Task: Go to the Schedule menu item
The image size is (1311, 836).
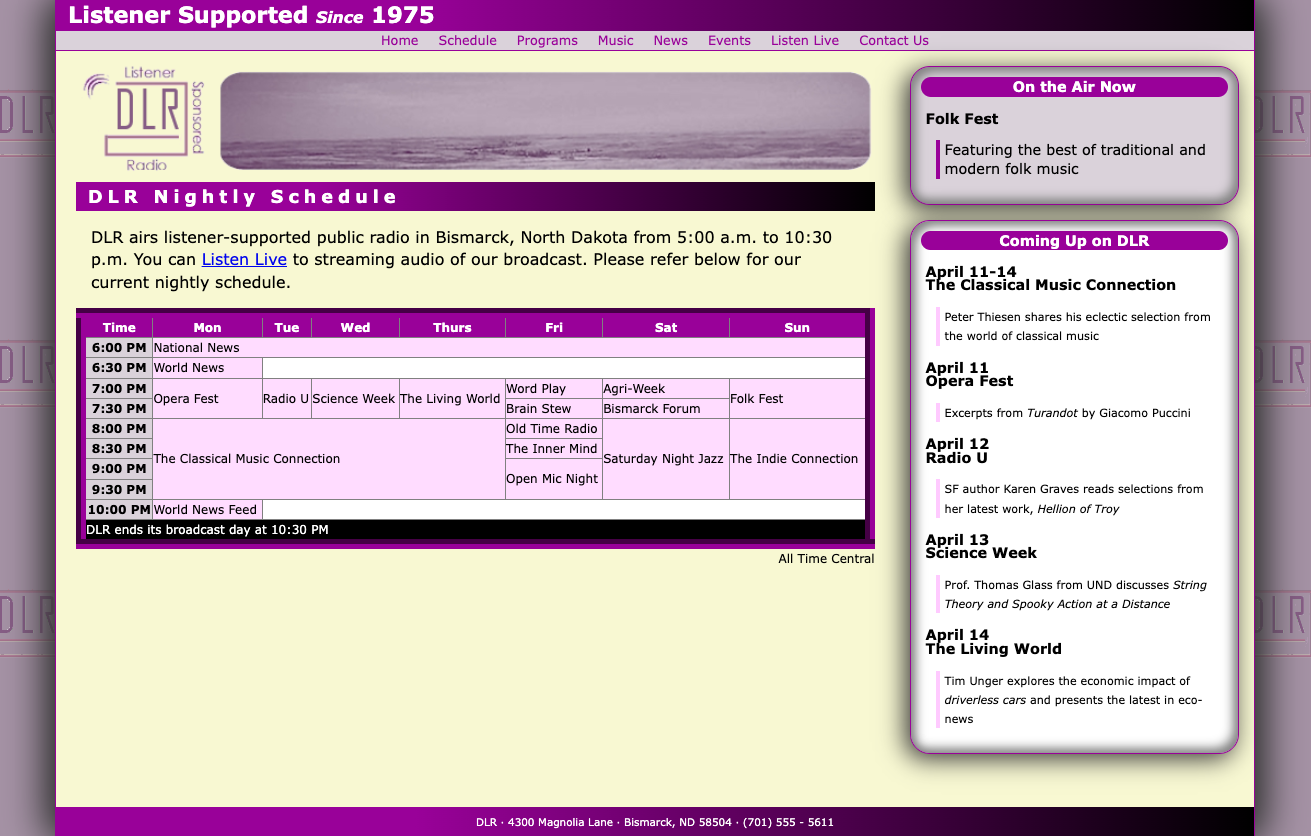Action: (467, 41)
